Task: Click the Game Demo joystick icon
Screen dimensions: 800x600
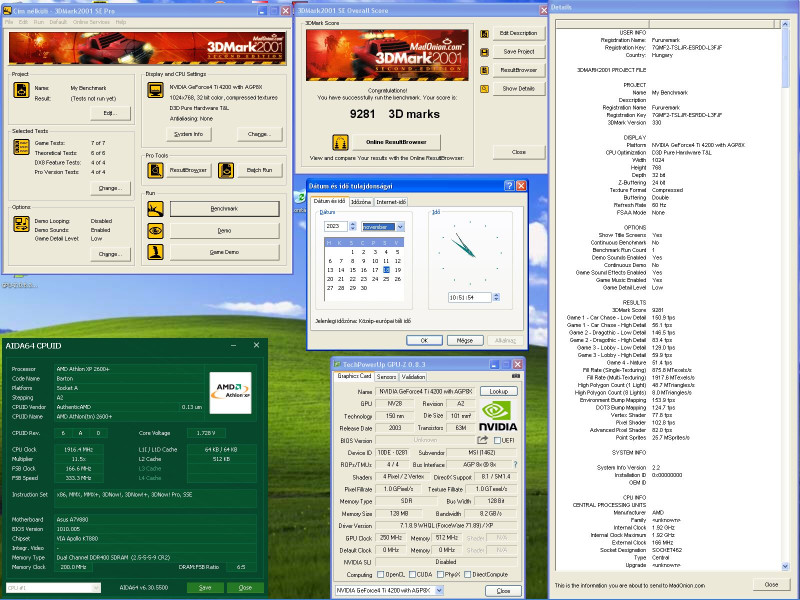Action: click(x=155, y=252)
